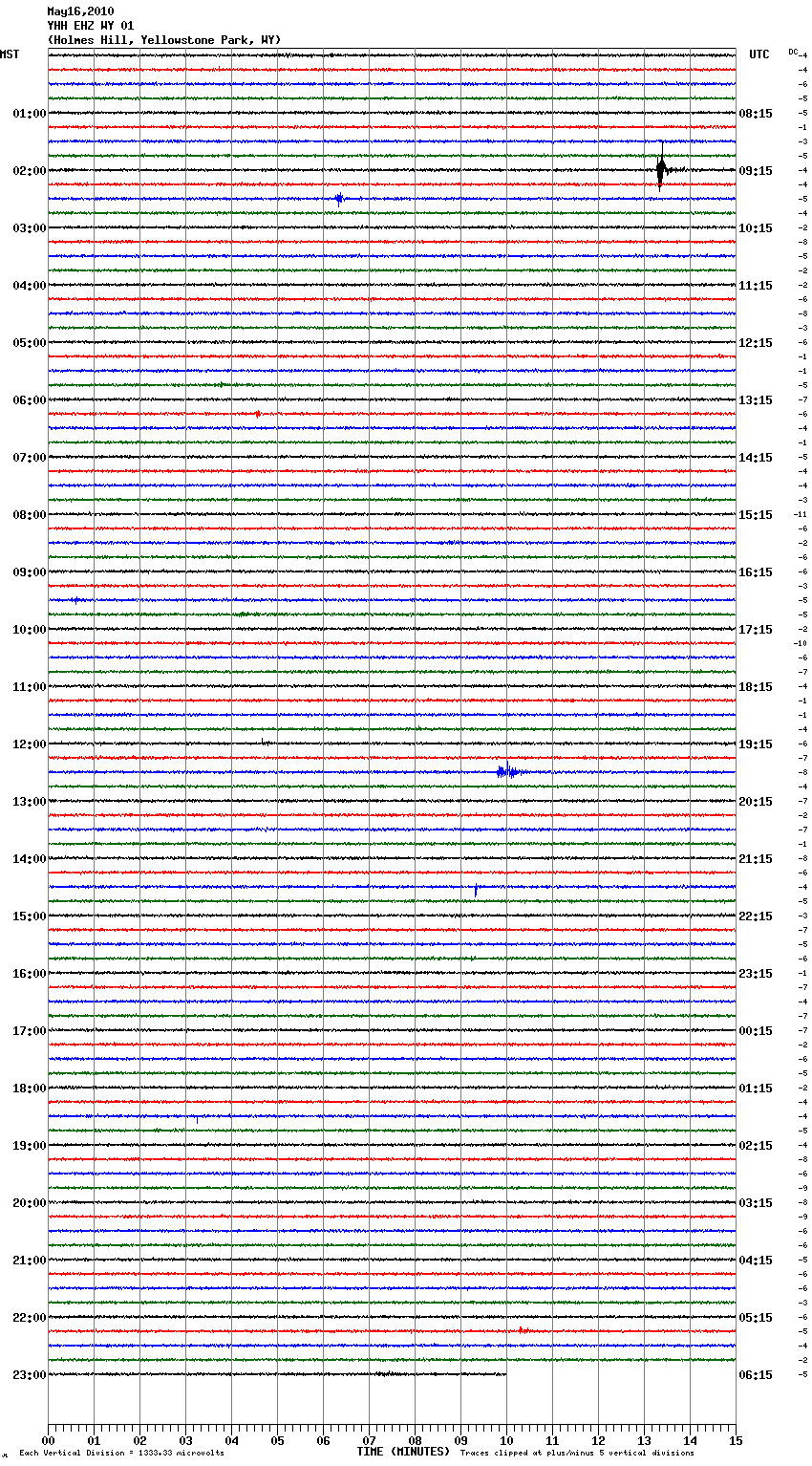Click the 09:15 UTC time label
The image size is (812, 1466).
(756, 171)
